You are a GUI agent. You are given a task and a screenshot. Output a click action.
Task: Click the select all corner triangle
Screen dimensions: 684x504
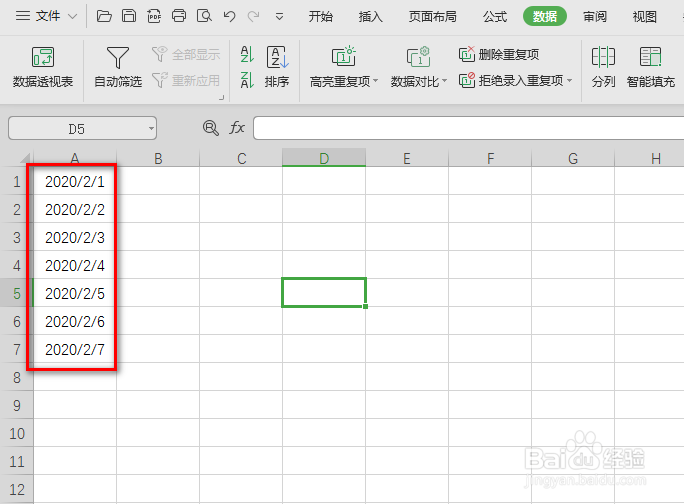pyautogui.click(x=24, y=158)
